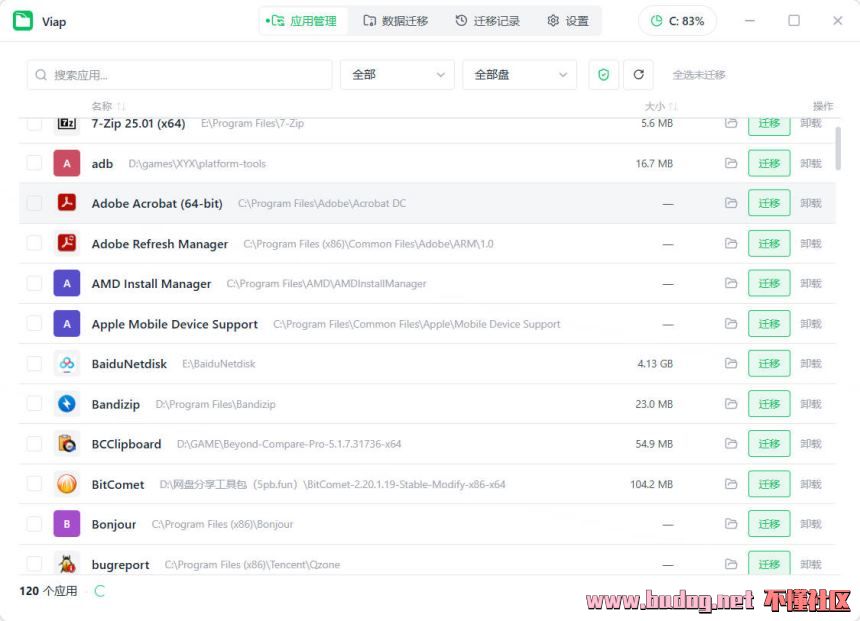The width and height of the screenshot is (860, 621).
Task: Tick the checkbox for Apple Mobile Device Support
Action: pos(34,324)
